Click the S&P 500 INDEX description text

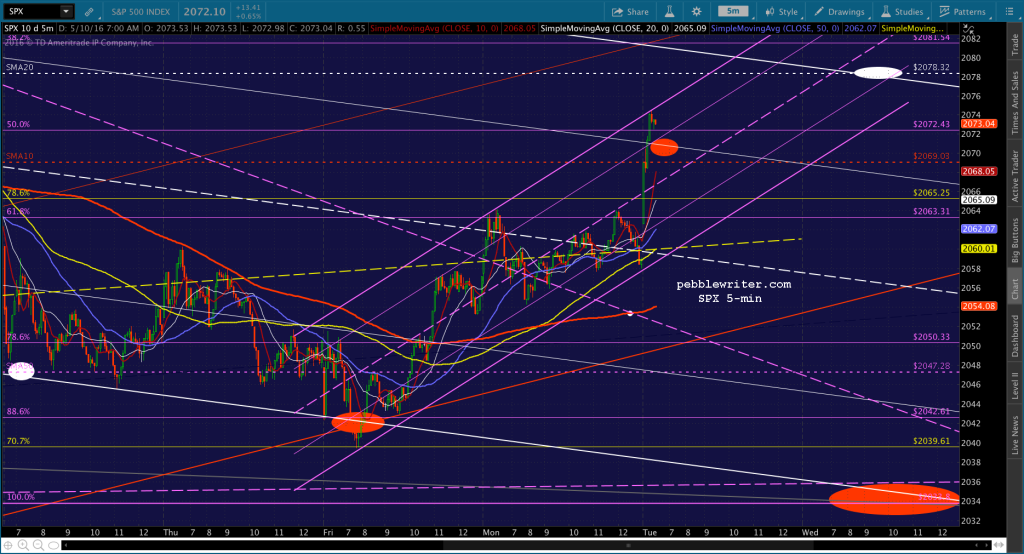click(x=140, y=12)
